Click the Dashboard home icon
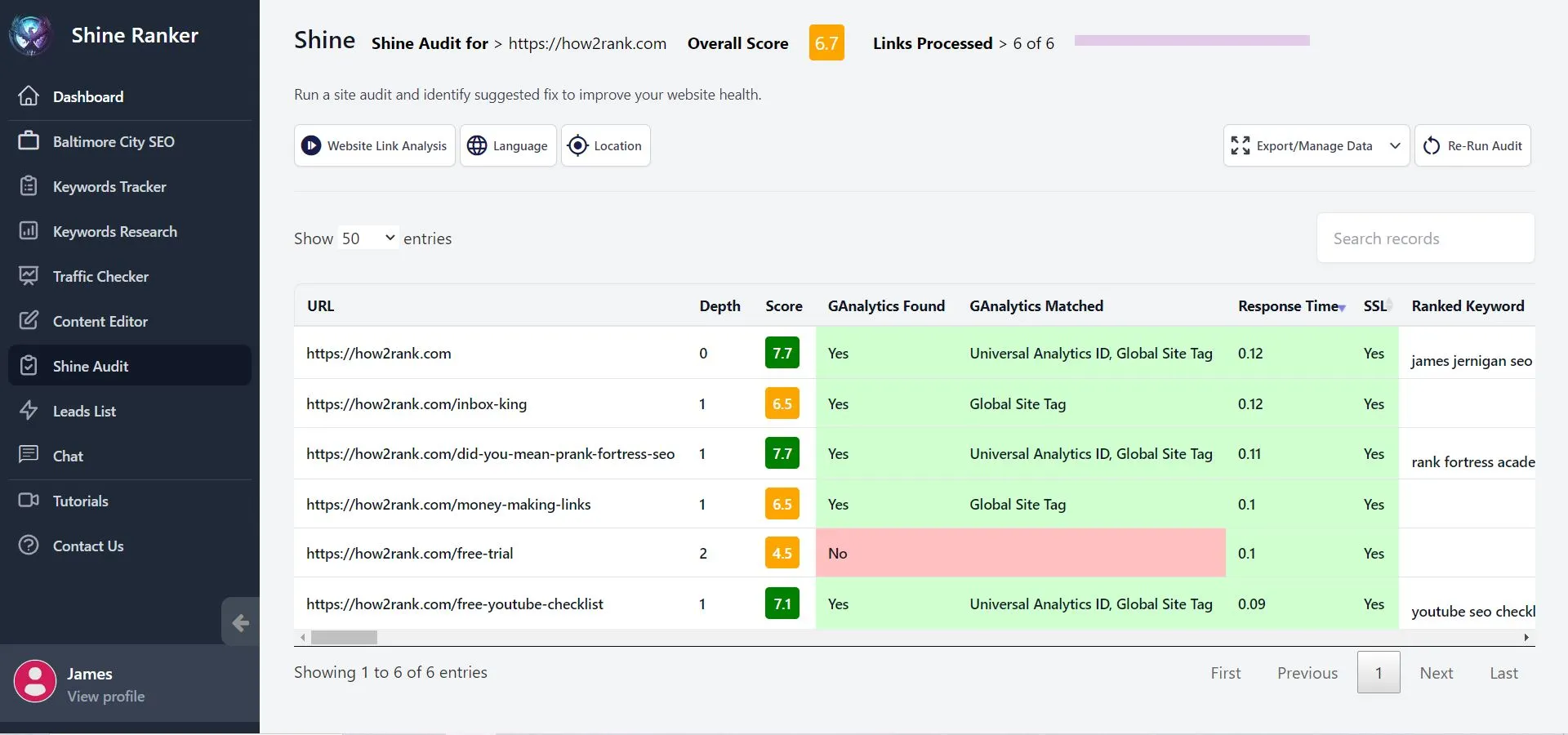This screenshot has height=735, width=1568. click(29, 96)
